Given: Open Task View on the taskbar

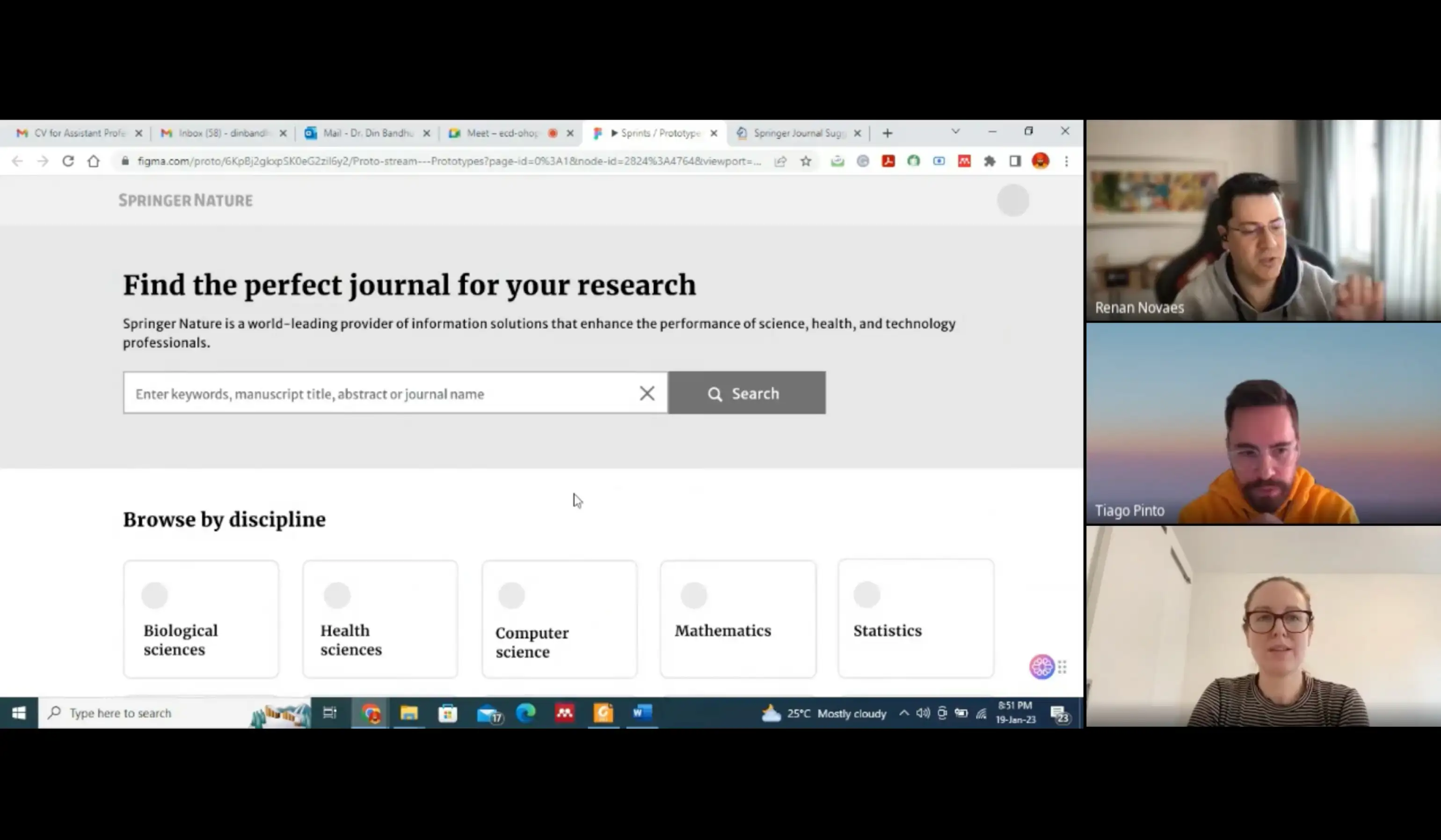Looking at the screenshot, I should point(330,713).
